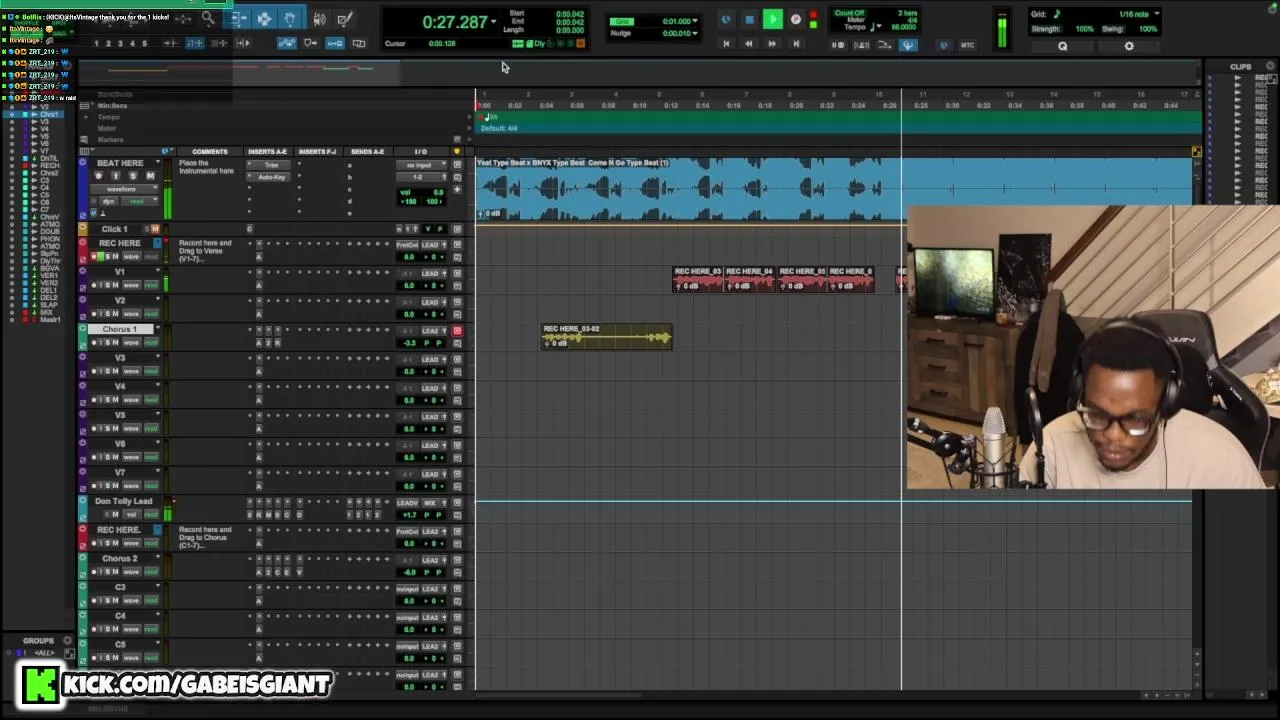The width and height of the screenshot is (1280, 720).
Task: Mute the V1 track
Action: point(115,286)
